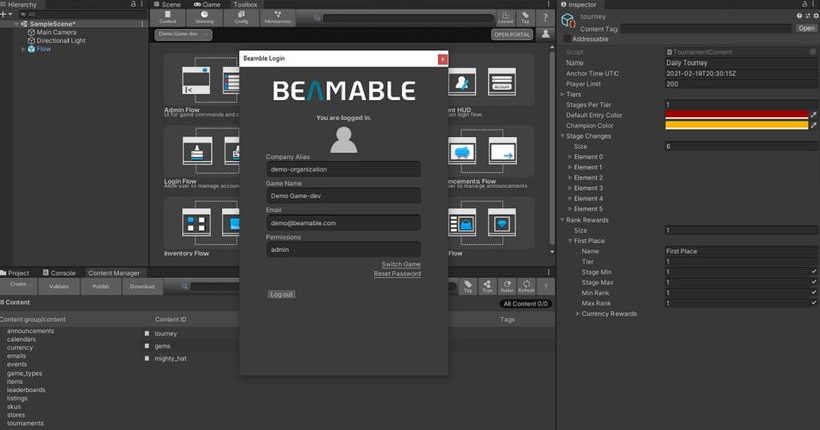Expand the Flow object in Hierarchy
Image resolution: width=820 pixels, height=430 pixels.
point(23,49)
